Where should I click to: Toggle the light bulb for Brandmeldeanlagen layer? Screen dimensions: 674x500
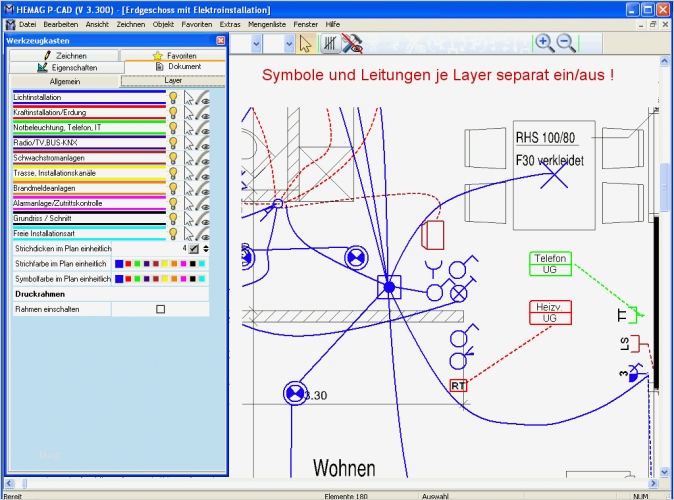click(173, 189)
